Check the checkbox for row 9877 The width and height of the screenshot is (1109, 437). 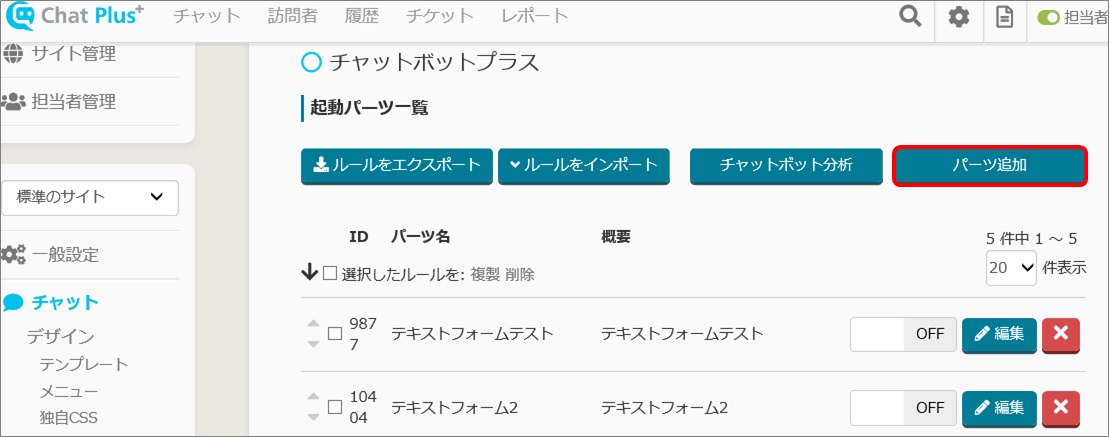pyautogui.click(x=335, y=334)
